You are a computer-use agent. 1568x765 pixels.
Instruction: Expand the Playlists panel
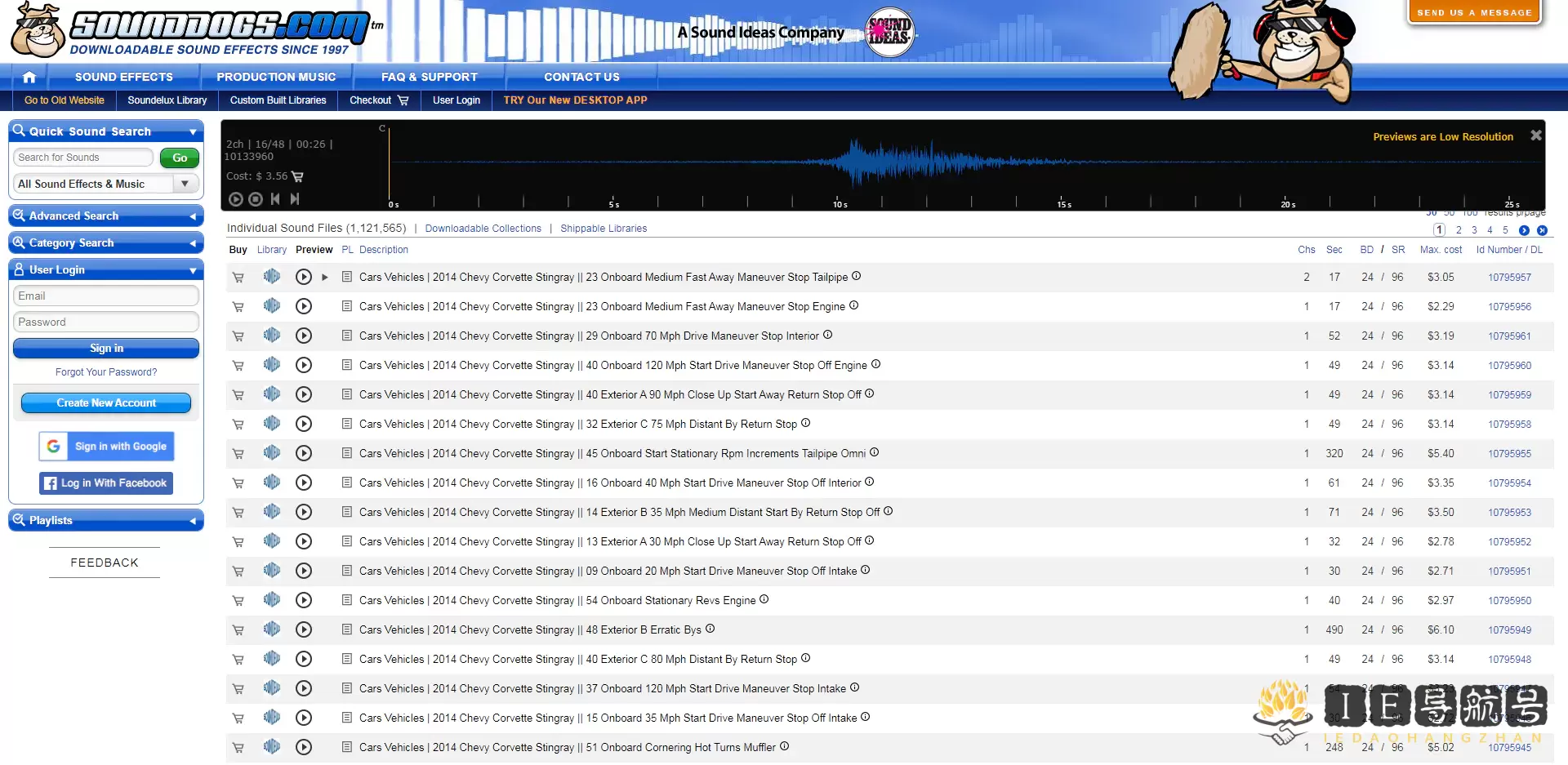coord(193,521)
